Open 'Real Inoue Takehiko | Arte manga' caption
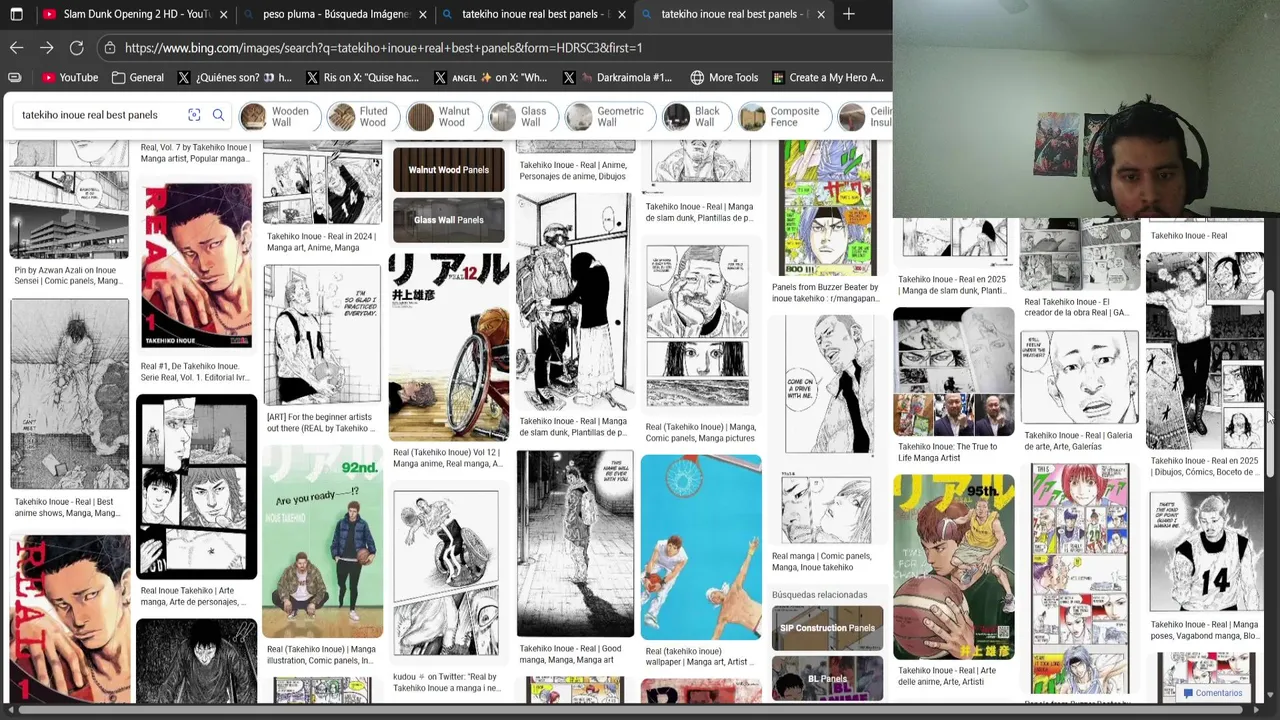Screen dimensions: 1280x720 click(x=194, y=596)
